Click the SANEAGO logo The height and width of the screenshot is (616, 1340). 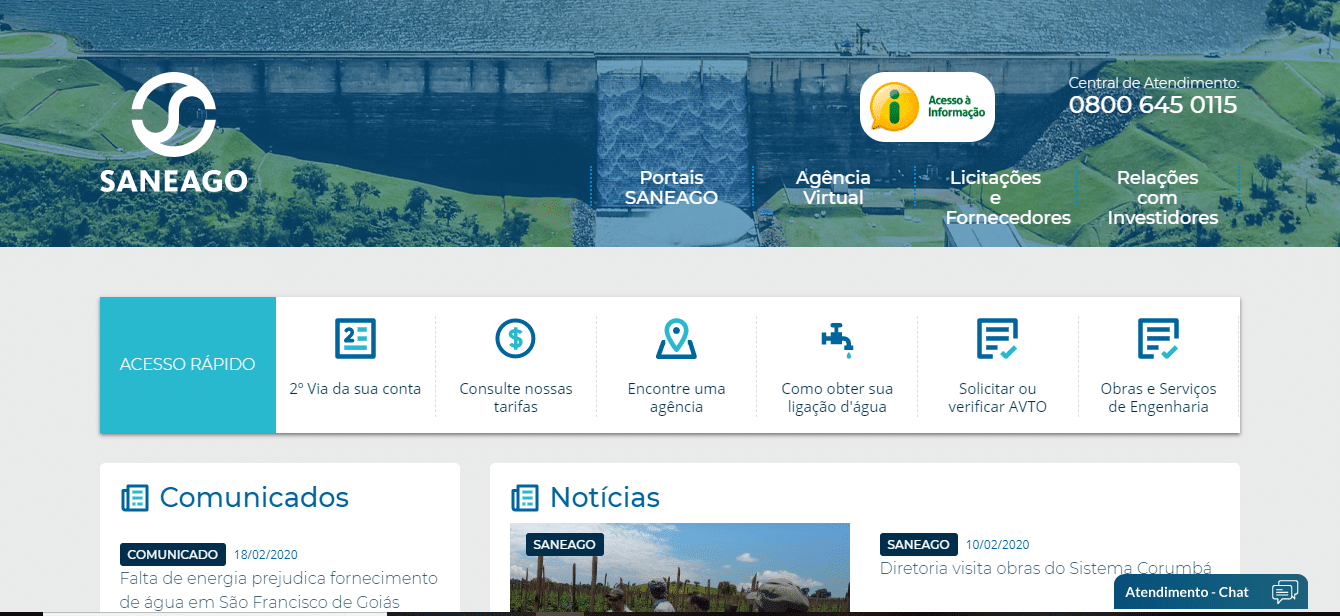[x=174, y=134]
